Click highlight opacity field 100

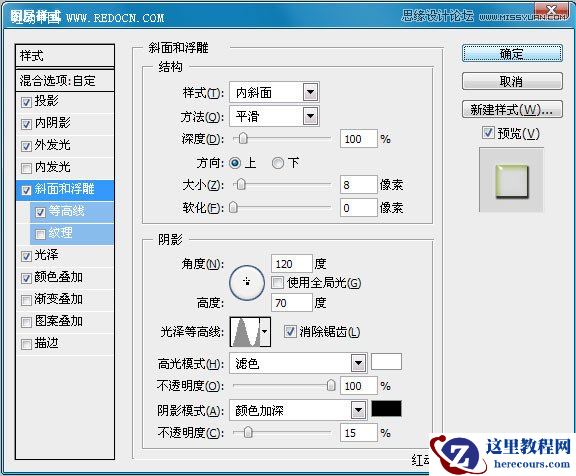point(359,386)
